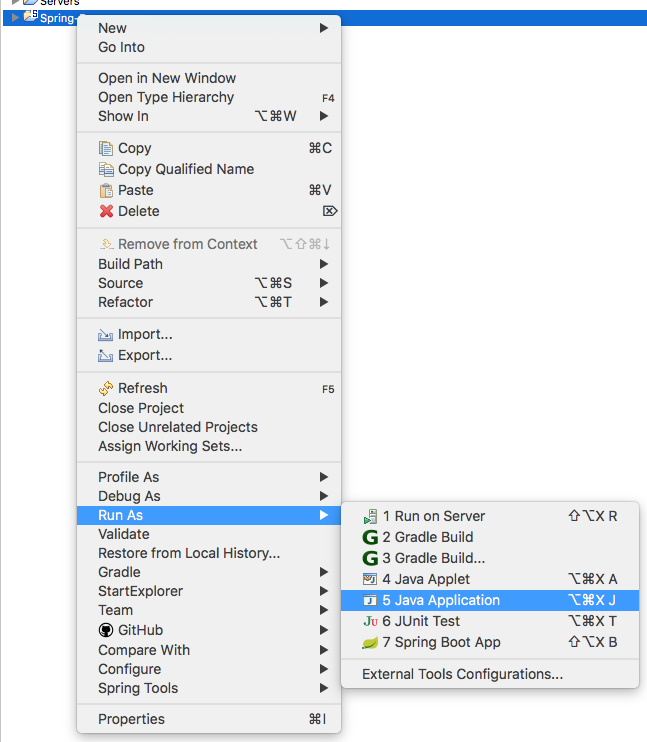Viewport: 647px width, 742px height.
Task: Click the 1 Run on Server label
Action: point(434,516)
